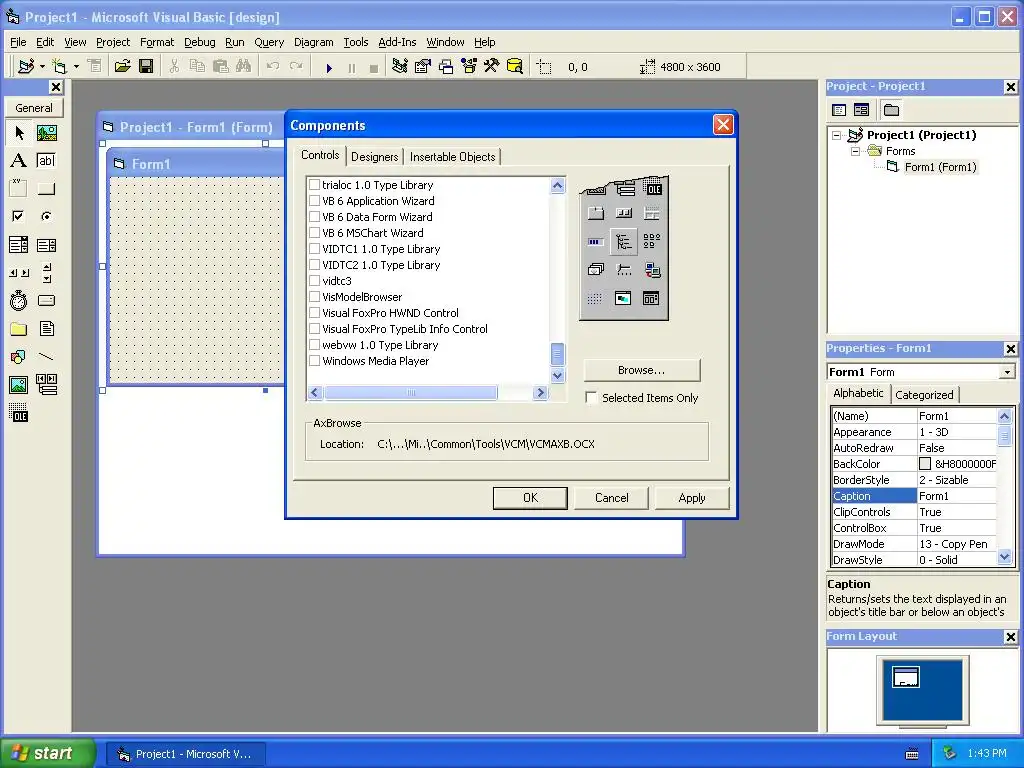Select the Shape control in the toolbox

tap(19, 357)
